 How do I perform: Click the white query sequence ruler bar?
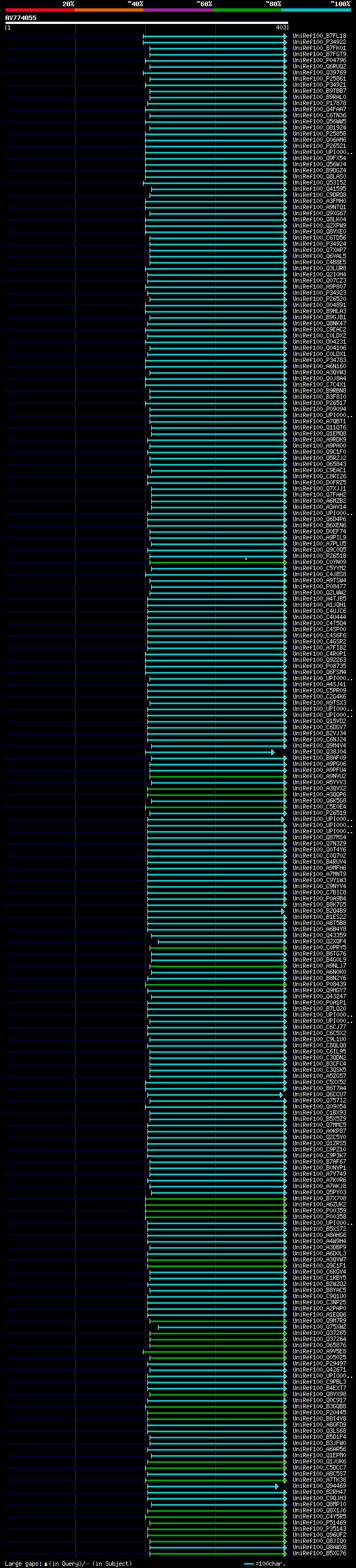tap(147, 22)
